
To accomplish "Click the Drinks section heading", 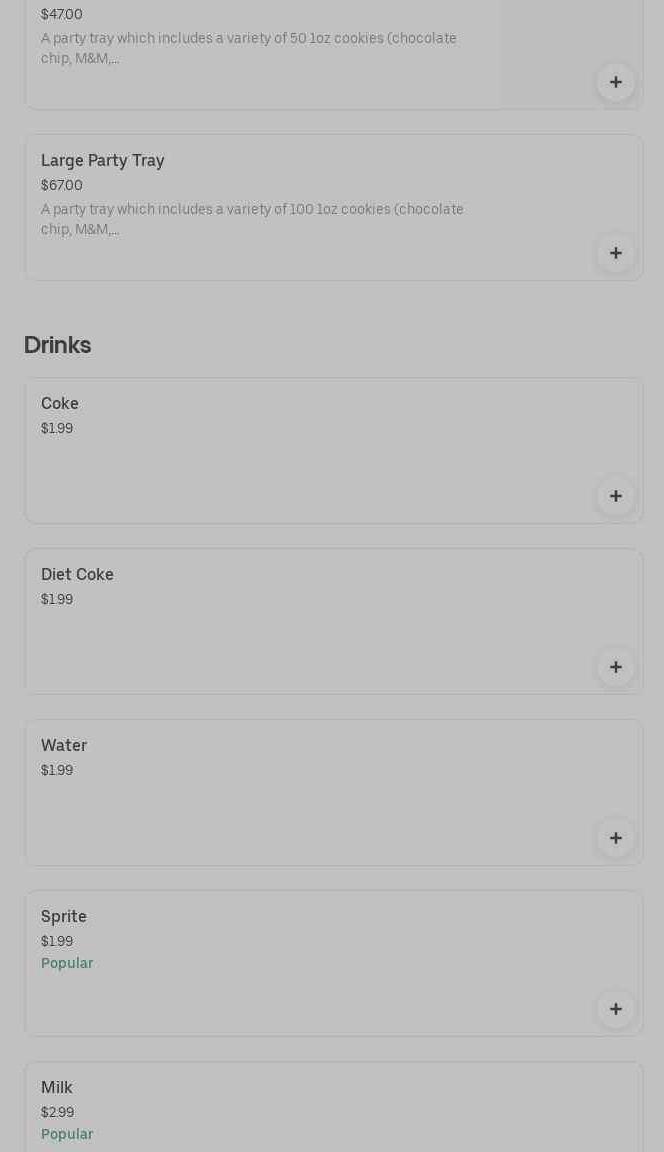I will (x=58, y=345).
